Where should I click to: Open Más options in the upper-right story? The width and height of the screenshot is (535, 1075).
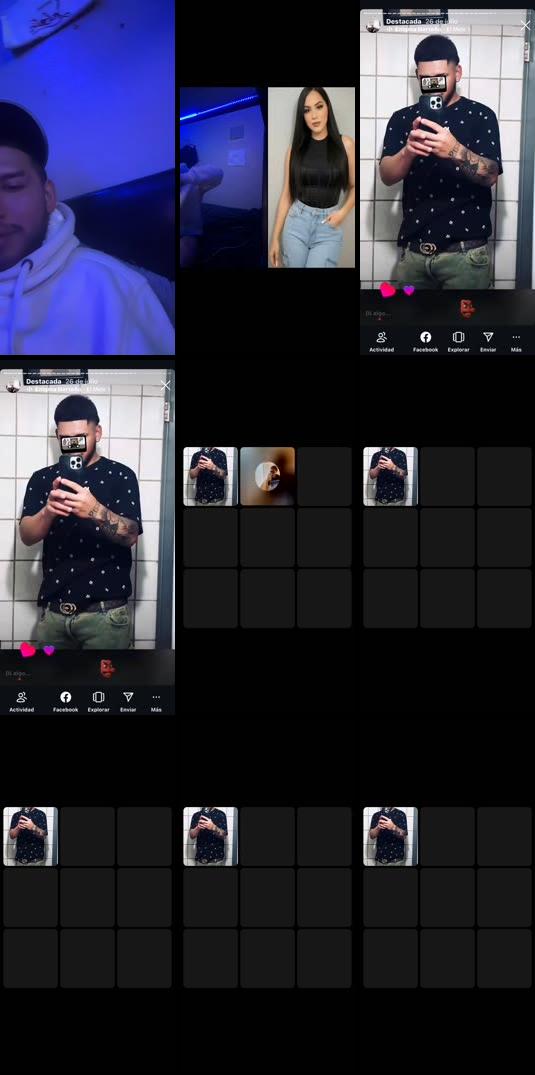click(516, 341)
